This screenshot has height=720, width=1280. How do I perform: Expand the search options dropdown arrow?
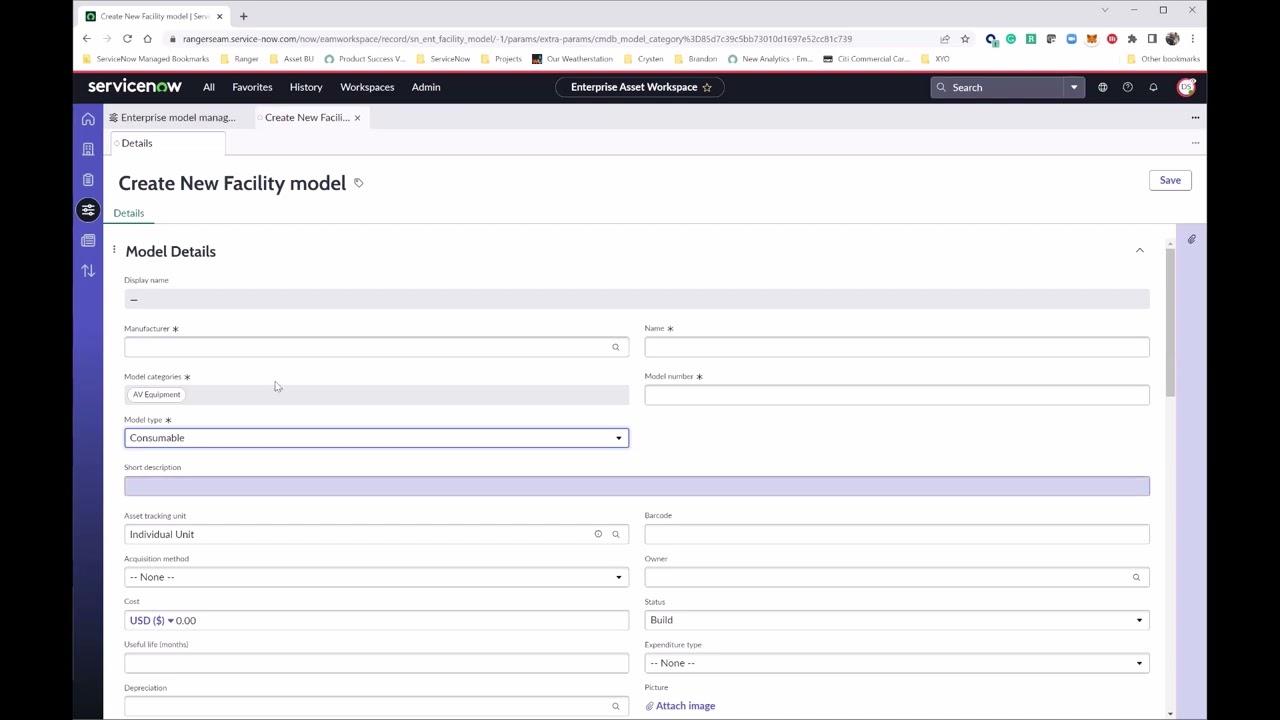click(x=1074, y=87)
